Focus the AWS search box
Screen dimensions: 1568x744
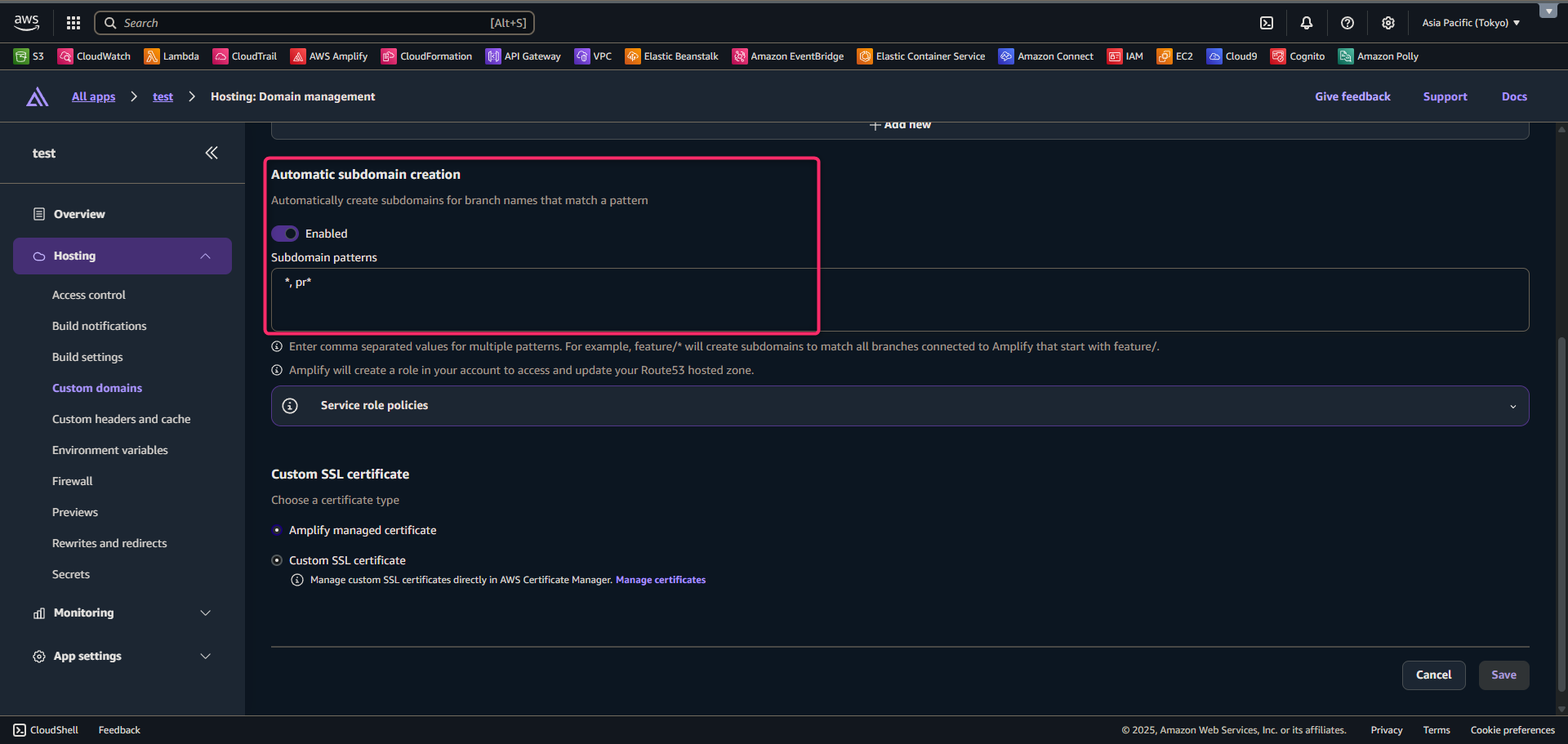pos(314,23)
